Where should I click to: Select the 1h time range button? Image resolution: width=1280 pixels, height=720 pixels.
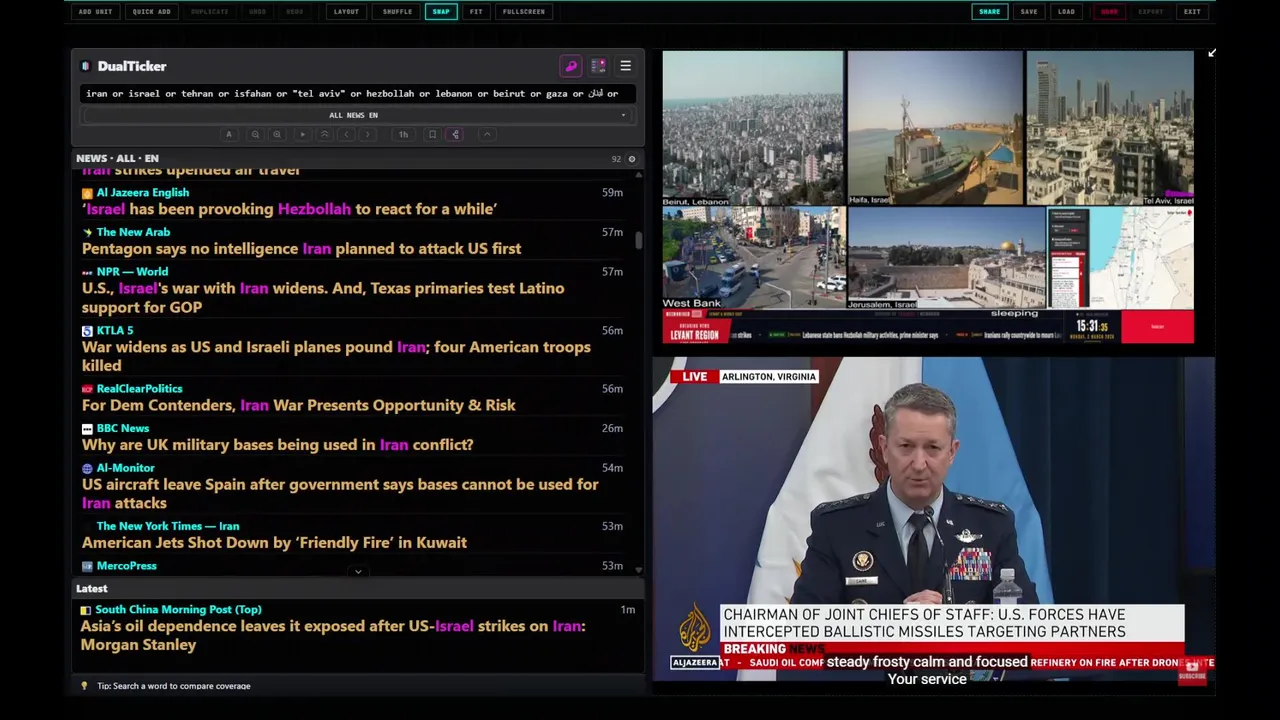coord(403,134)
